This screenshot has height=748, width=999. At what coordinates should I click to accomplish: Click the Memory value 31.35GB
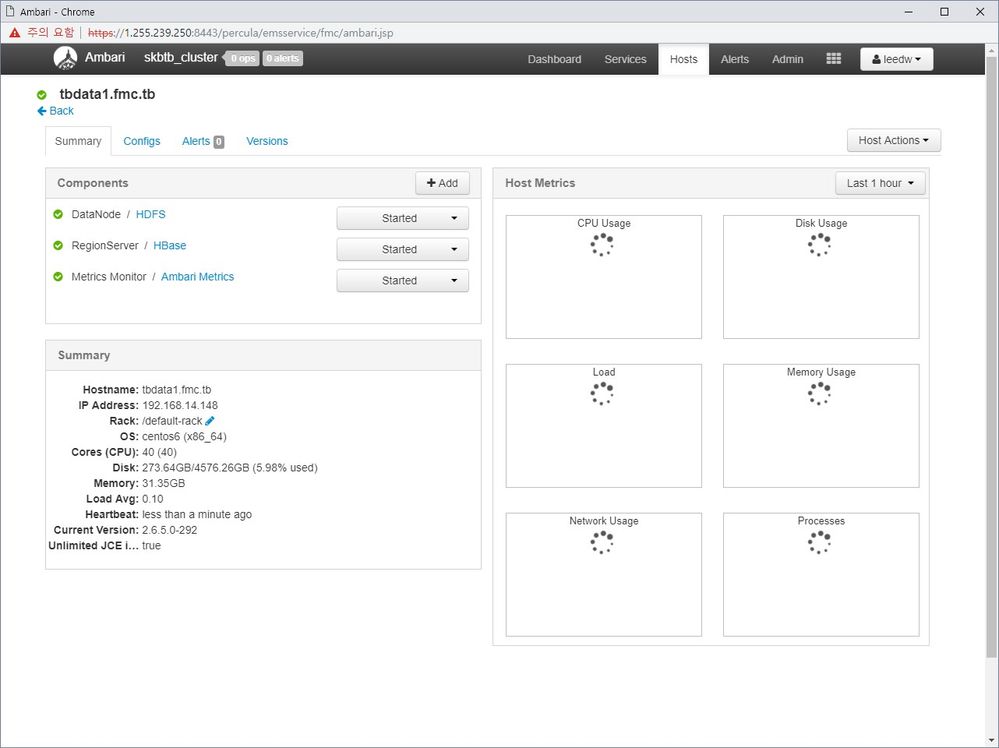pyautogui.click(x=163, y=483)
